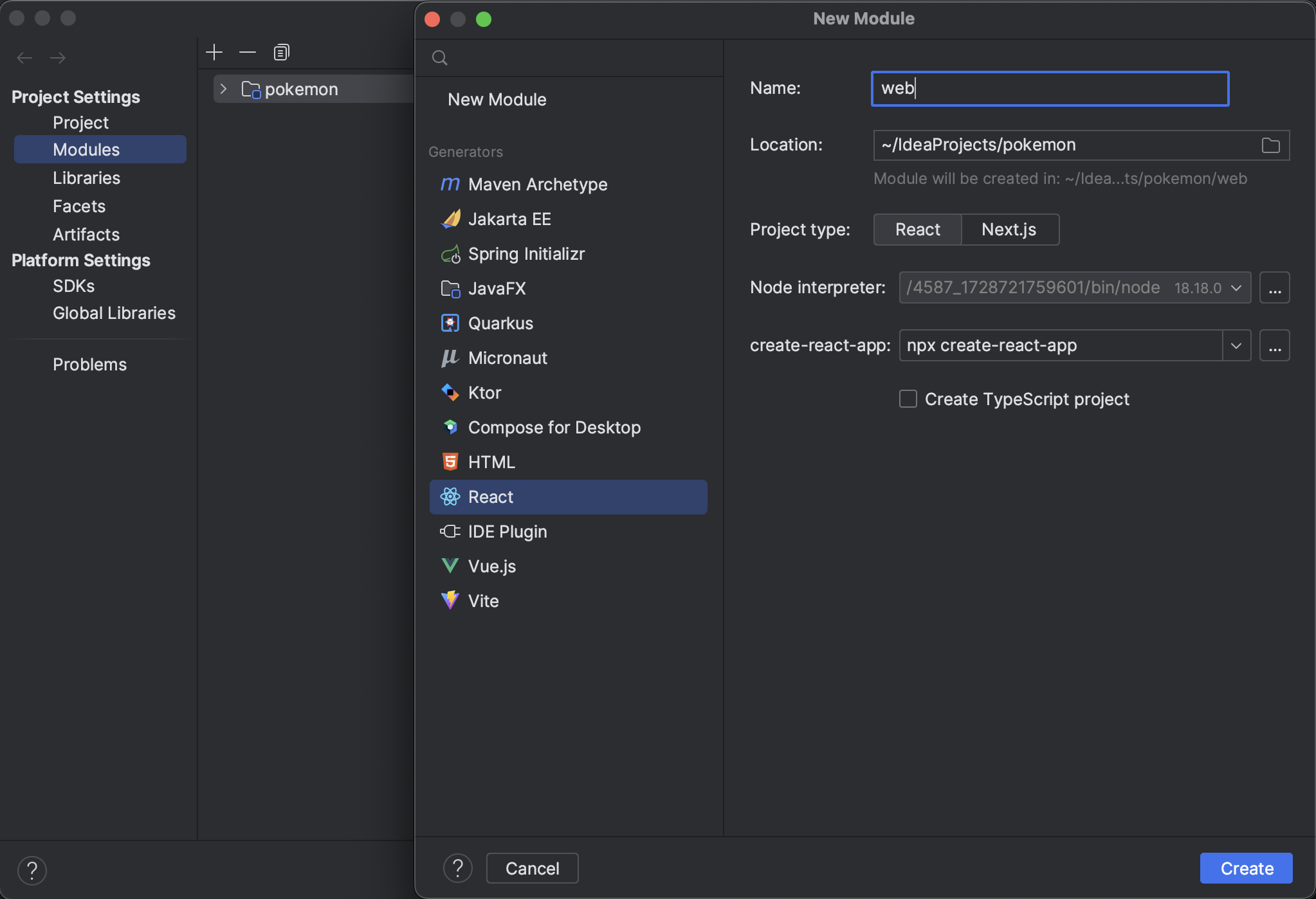Click the Create button
Viewport: 1316px width, 899px height.
click(x=1246, y=868)
